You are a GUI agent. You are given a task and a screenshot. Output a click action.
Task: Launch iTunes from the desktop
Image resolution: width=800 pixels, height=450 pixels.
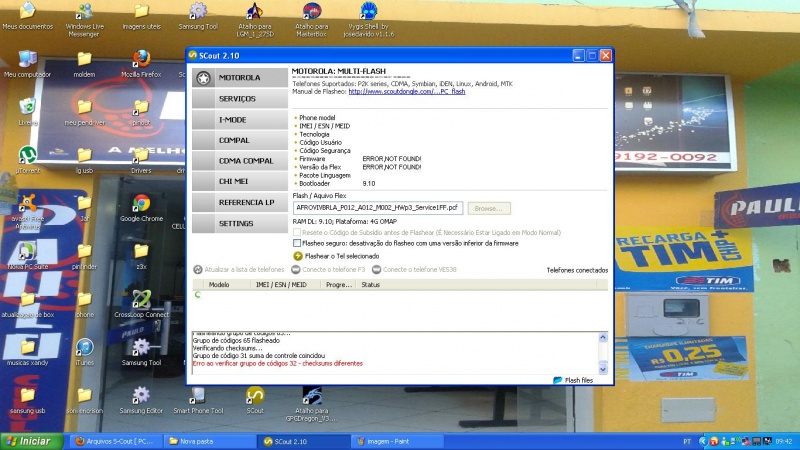click(x=84, y=352)
